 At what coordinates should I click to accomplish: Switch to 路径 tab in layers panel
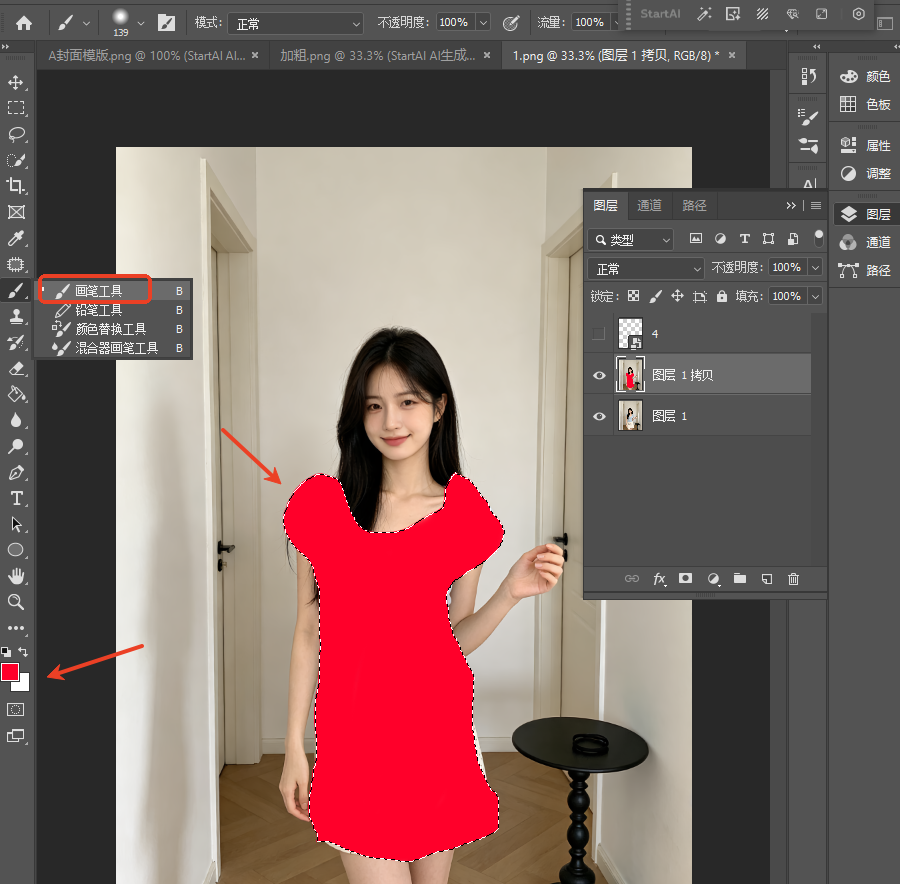click(694, 205)
